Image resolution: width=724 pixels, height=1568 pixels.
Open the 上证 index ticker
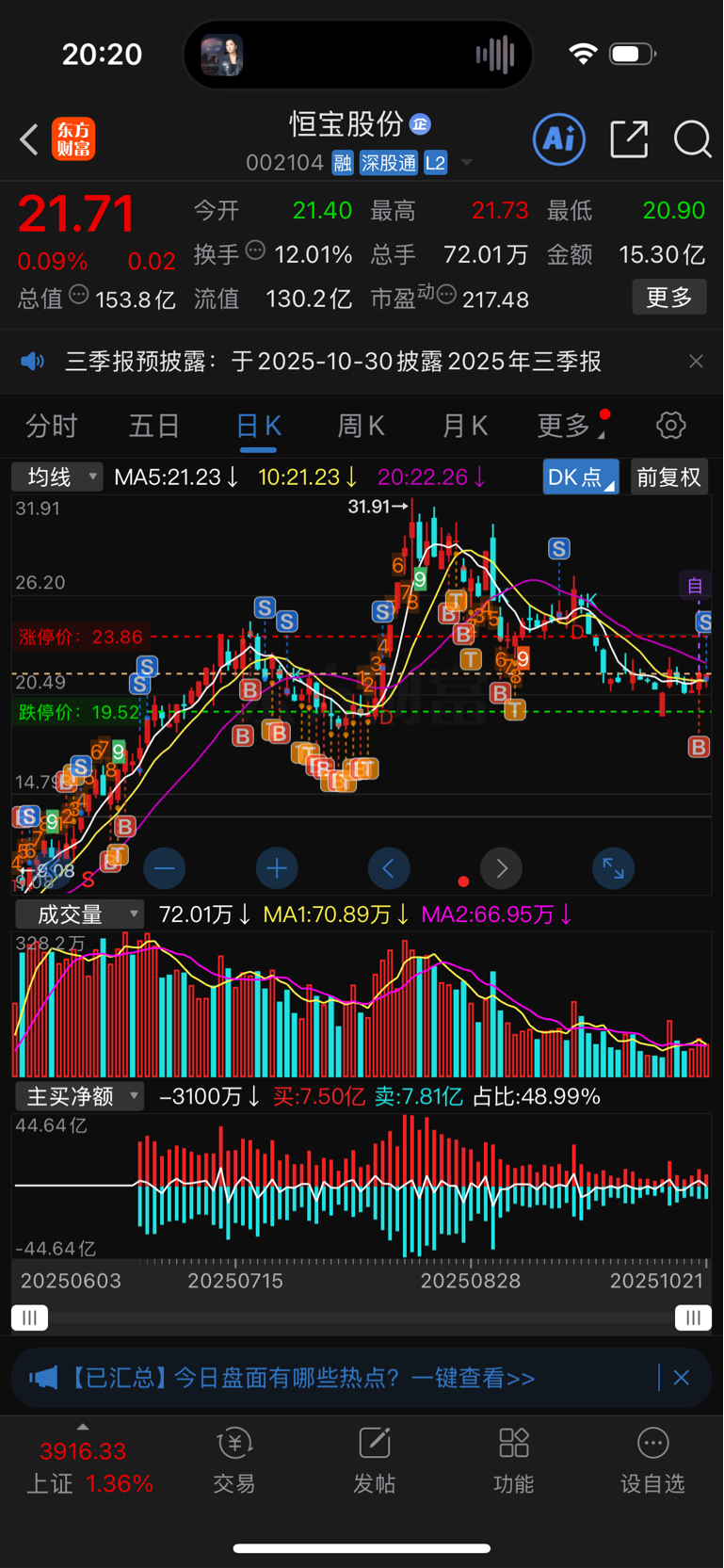88,1467
